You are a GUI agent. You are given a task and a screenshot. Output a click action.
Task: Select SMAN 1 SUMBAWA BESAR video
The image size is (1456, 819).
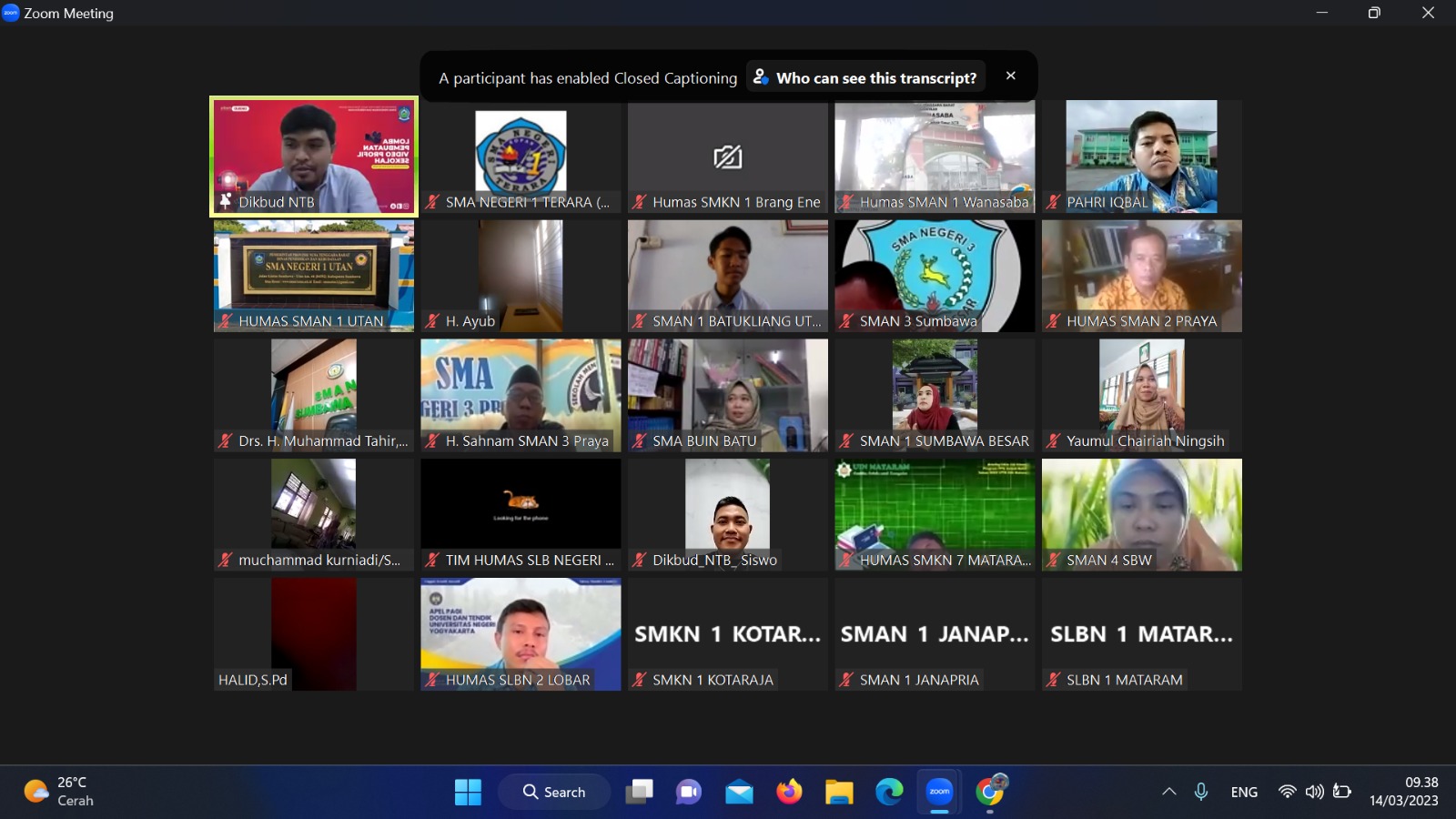point(935,395)
